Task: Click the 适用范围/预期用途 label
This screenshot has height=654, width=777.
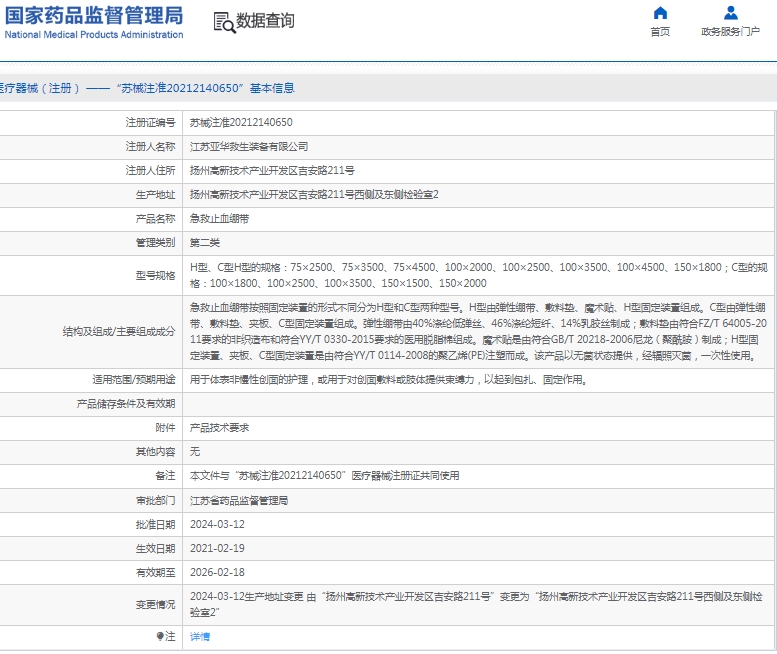Action: click(134, 380)
